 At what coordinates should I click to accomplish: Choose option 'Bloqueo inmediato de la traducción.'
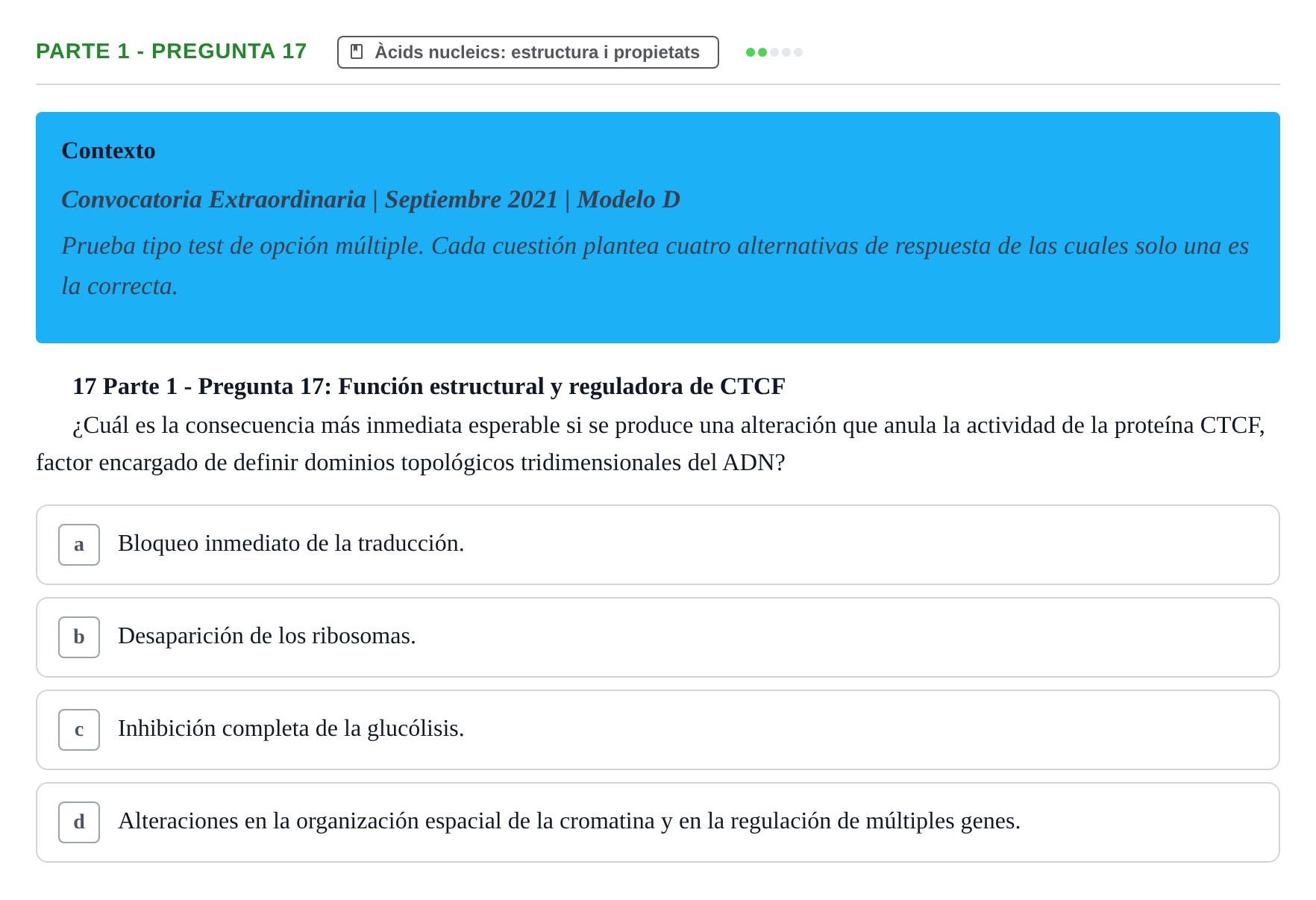tap(657, 545)
